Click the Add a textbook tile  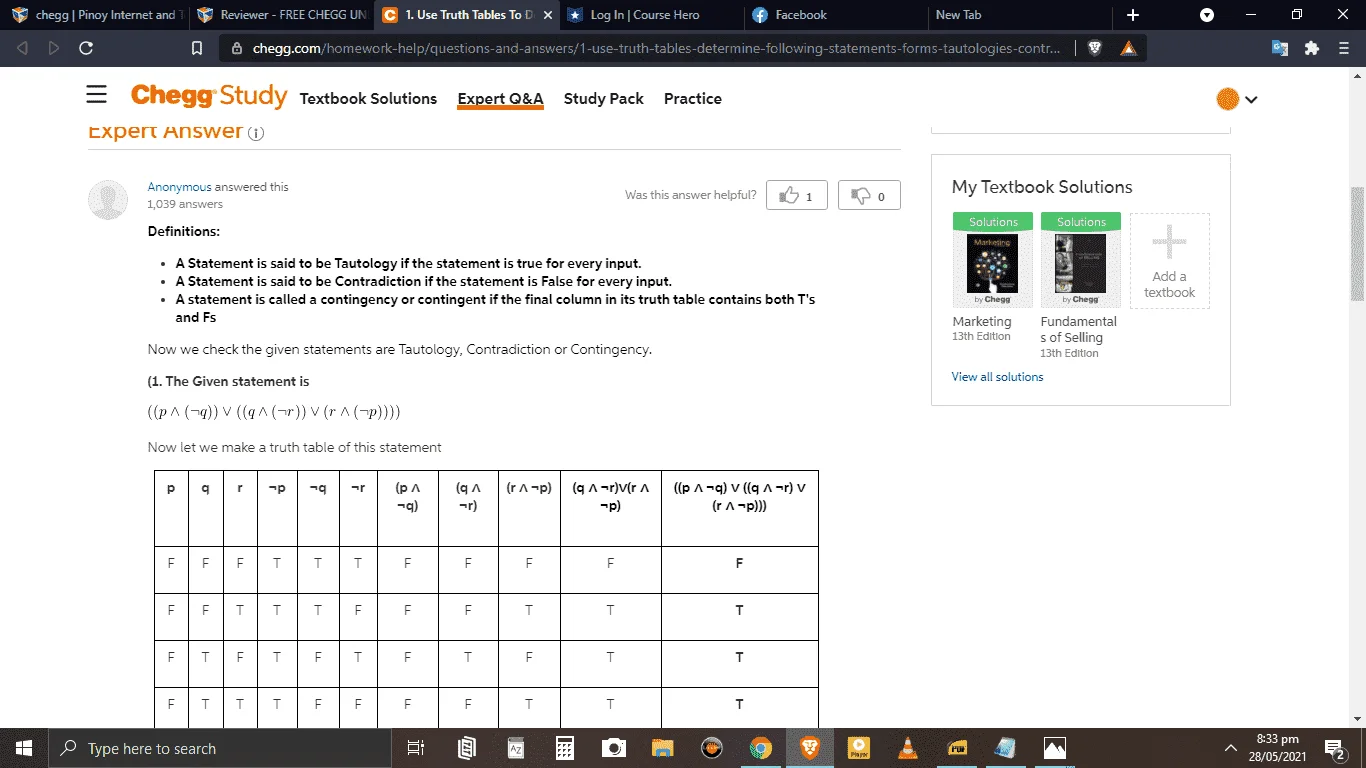point(1169,260)
